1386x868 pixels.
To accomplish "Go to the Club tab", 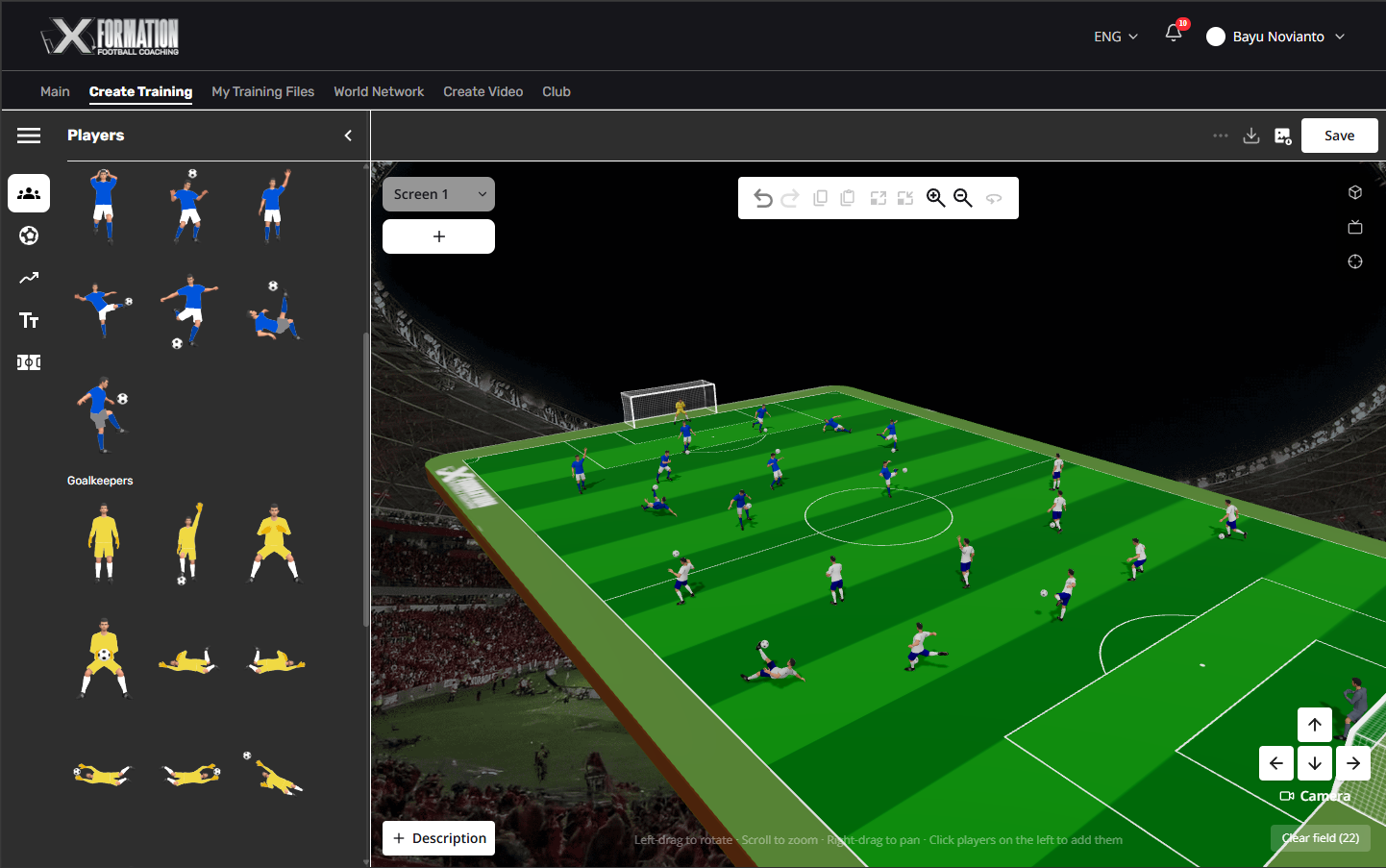I will click(x=557, y=91).
